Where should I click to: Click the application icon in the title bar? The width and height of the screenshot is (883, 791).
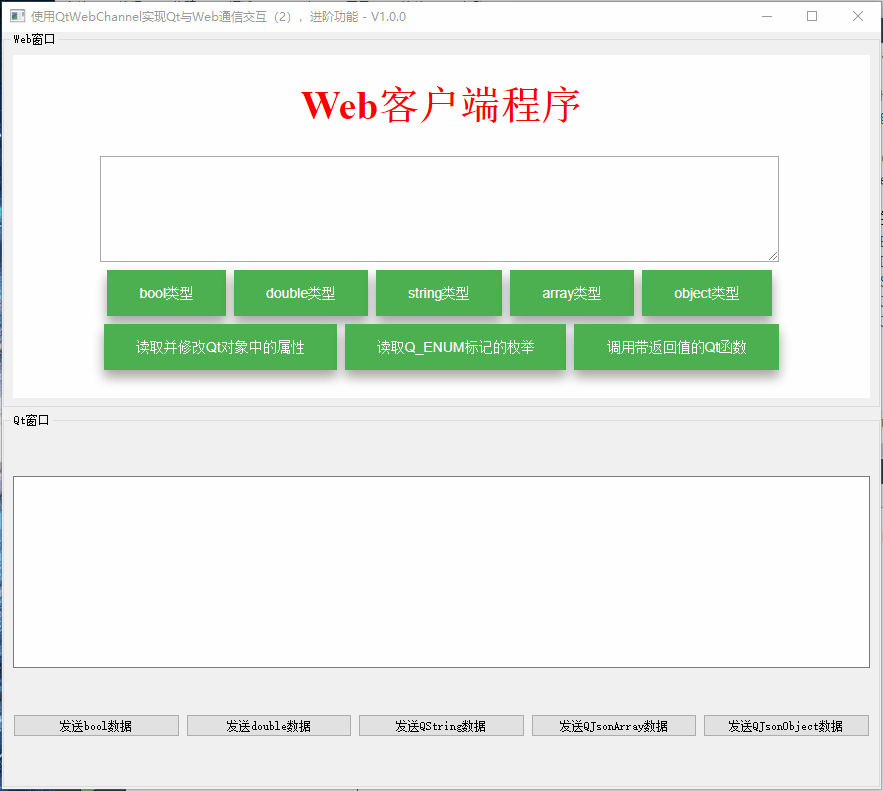pos(17,16)
